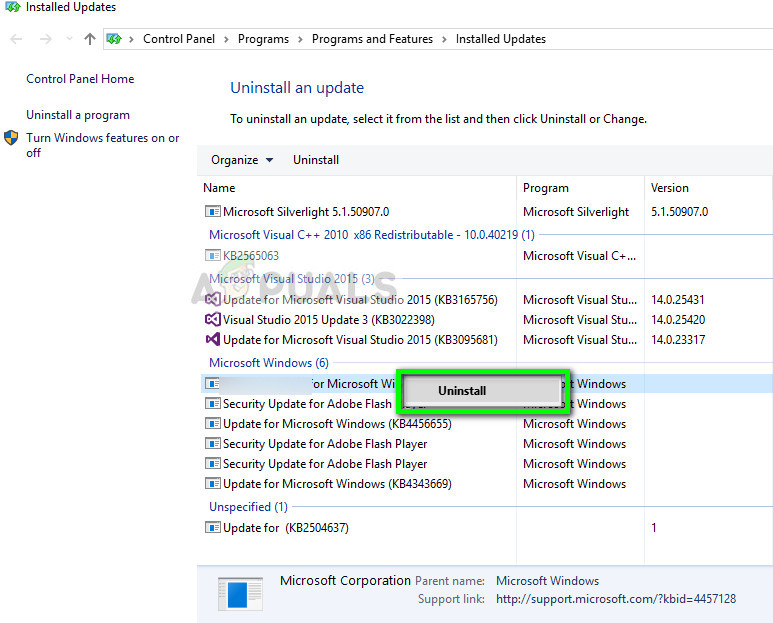The width and height of the screenshot is (773, 623).
Task: Click Visual Studio icon for KB3095681
Action: tap(212, 339)
